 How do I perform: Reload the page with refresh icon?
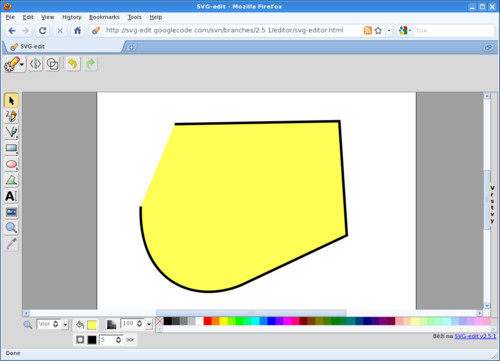[x=42, y=31]
